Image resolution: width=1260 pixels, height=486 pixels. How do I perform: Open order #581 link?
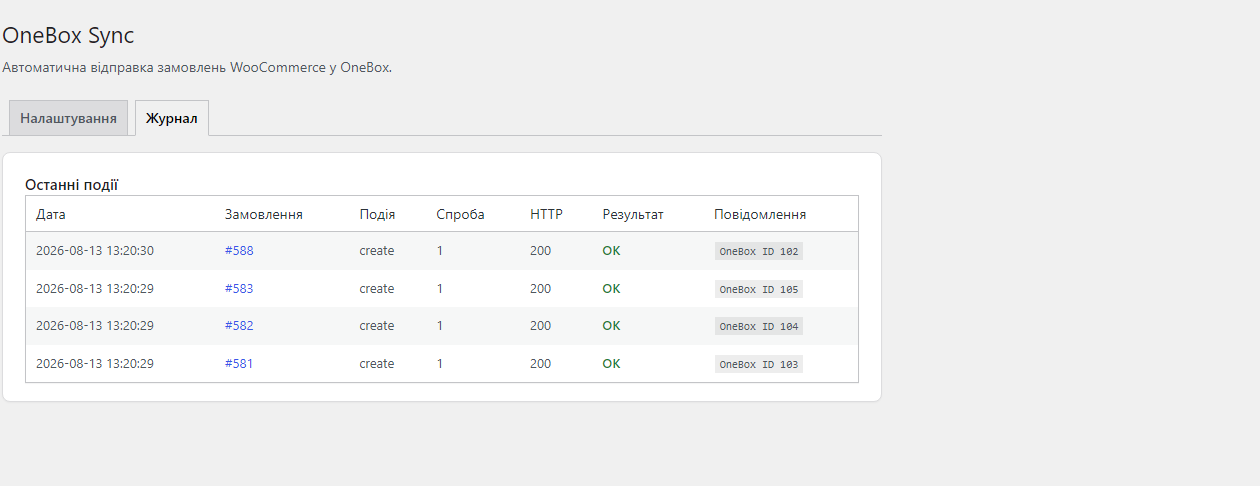pyautogui.click(x=239, y=364)
